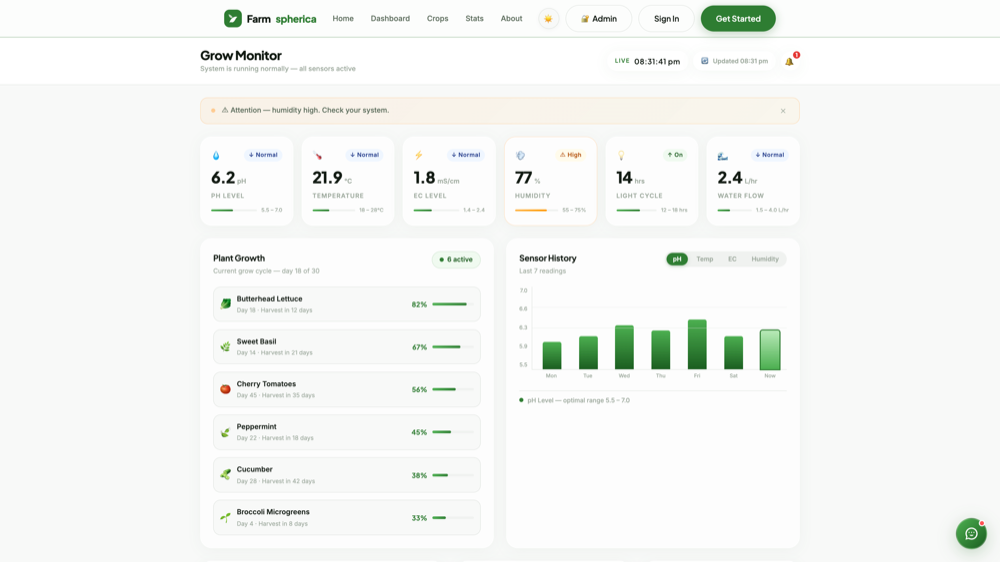Open the notification bell
This screenshot has width=1000, height=562.
[x=790, y=61]
